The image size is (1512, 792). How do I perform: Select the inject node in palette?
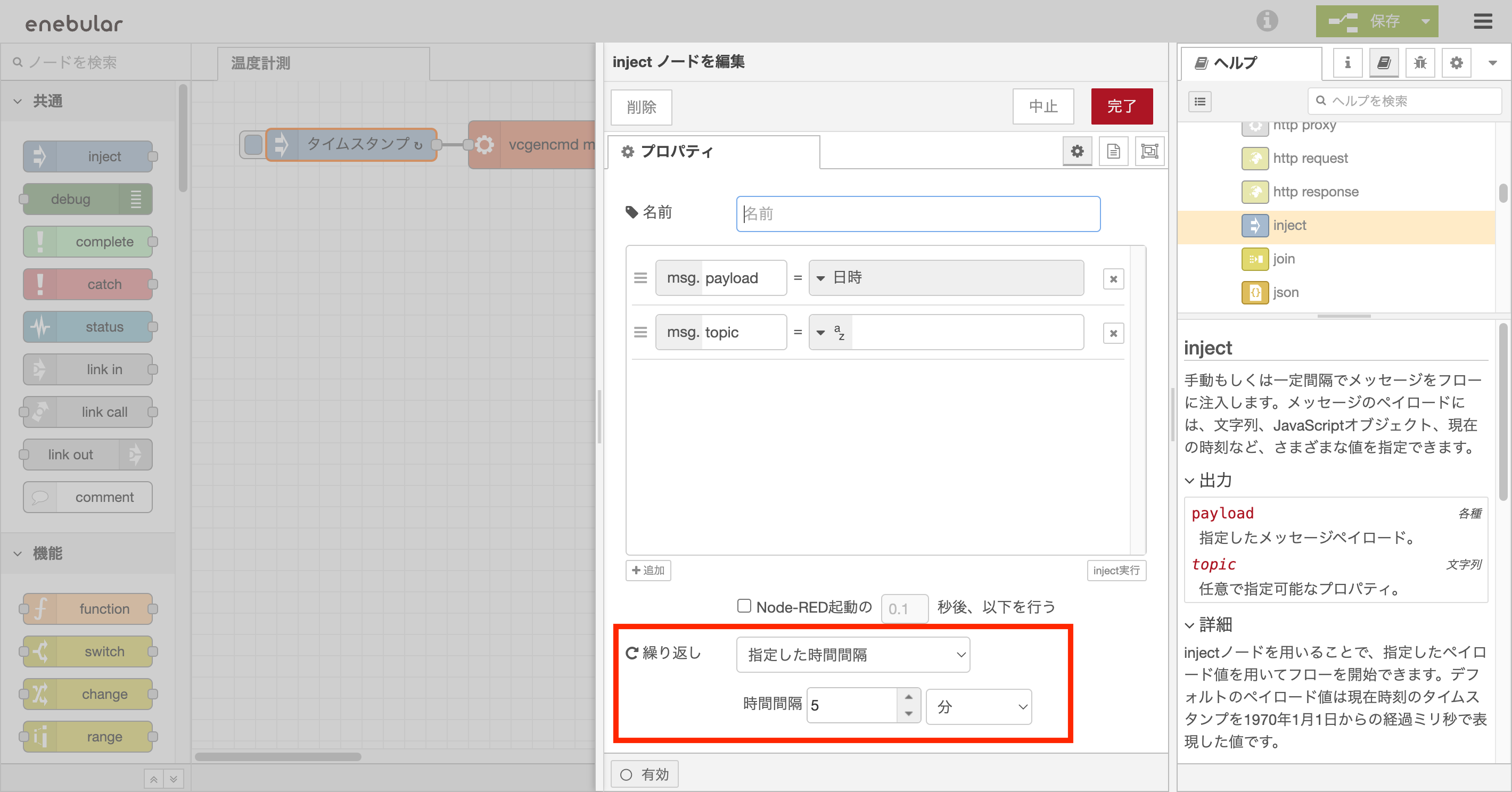88,156
